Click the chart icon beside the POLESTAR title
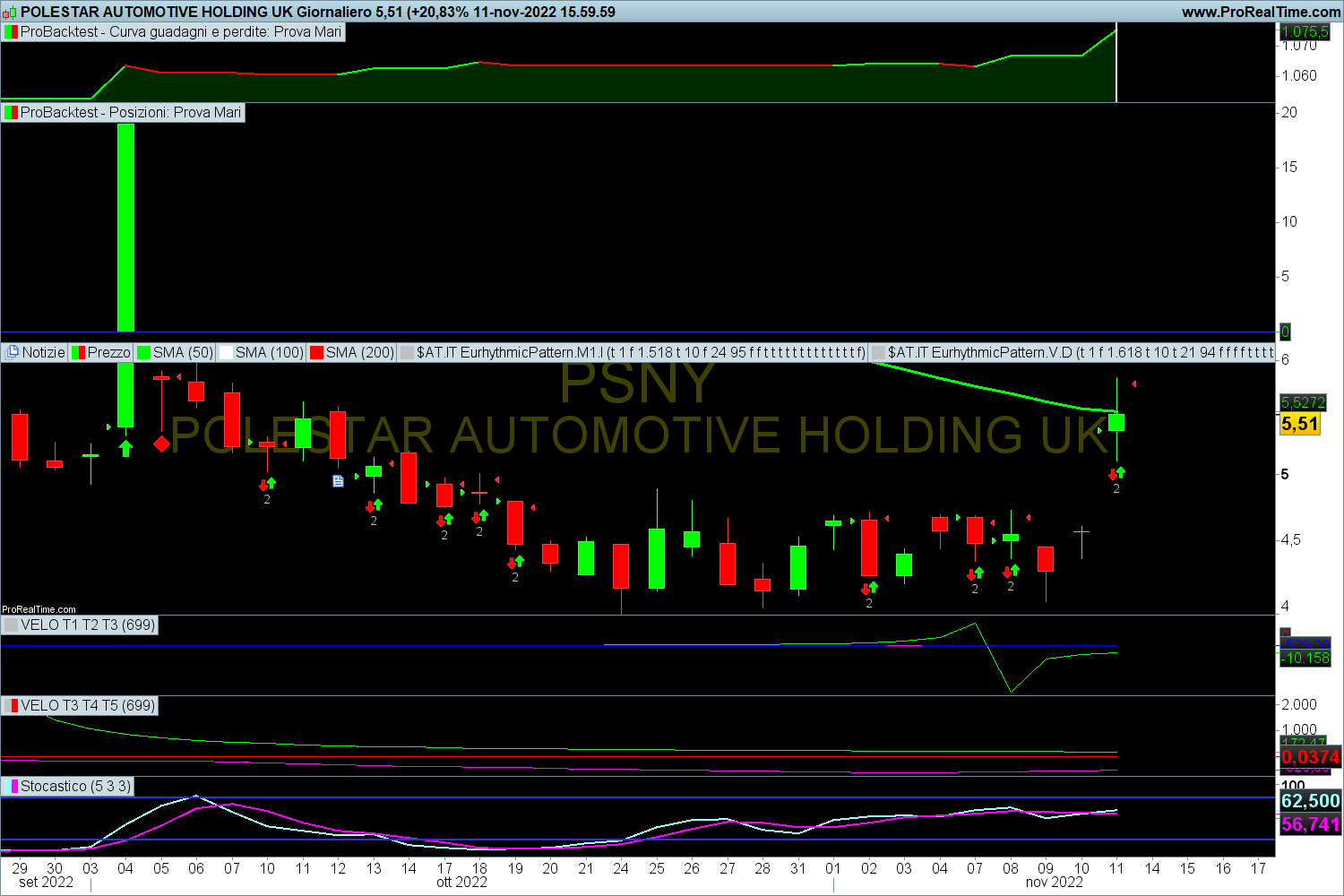1344x896 pixels. [9, 12]
